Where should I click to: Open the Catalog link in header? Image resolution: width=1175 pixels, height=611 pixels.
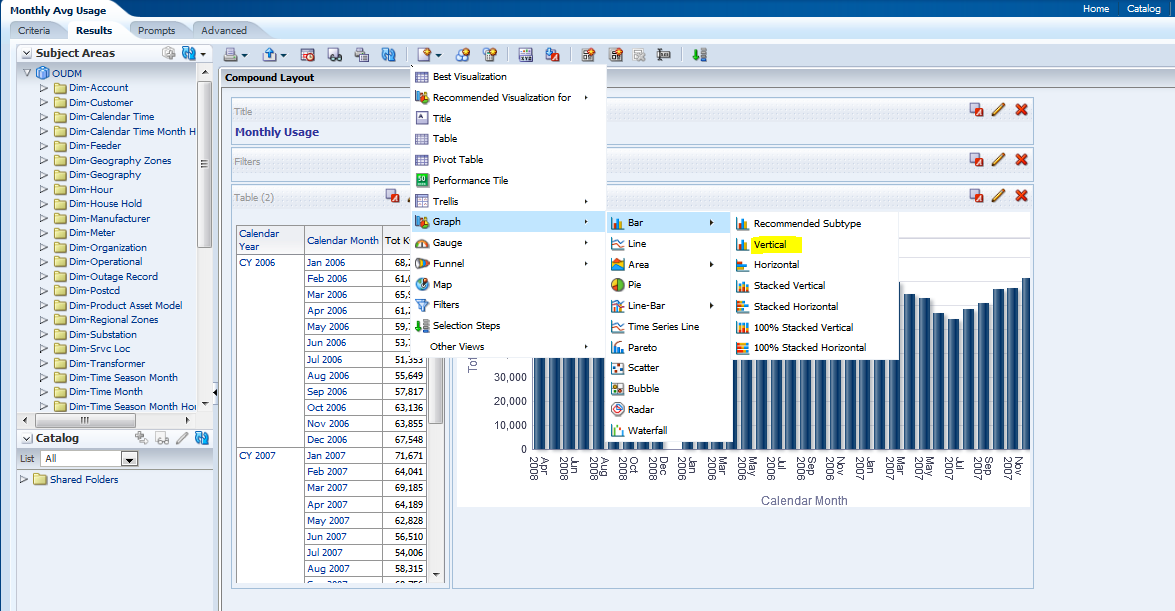coord(1143,9)
